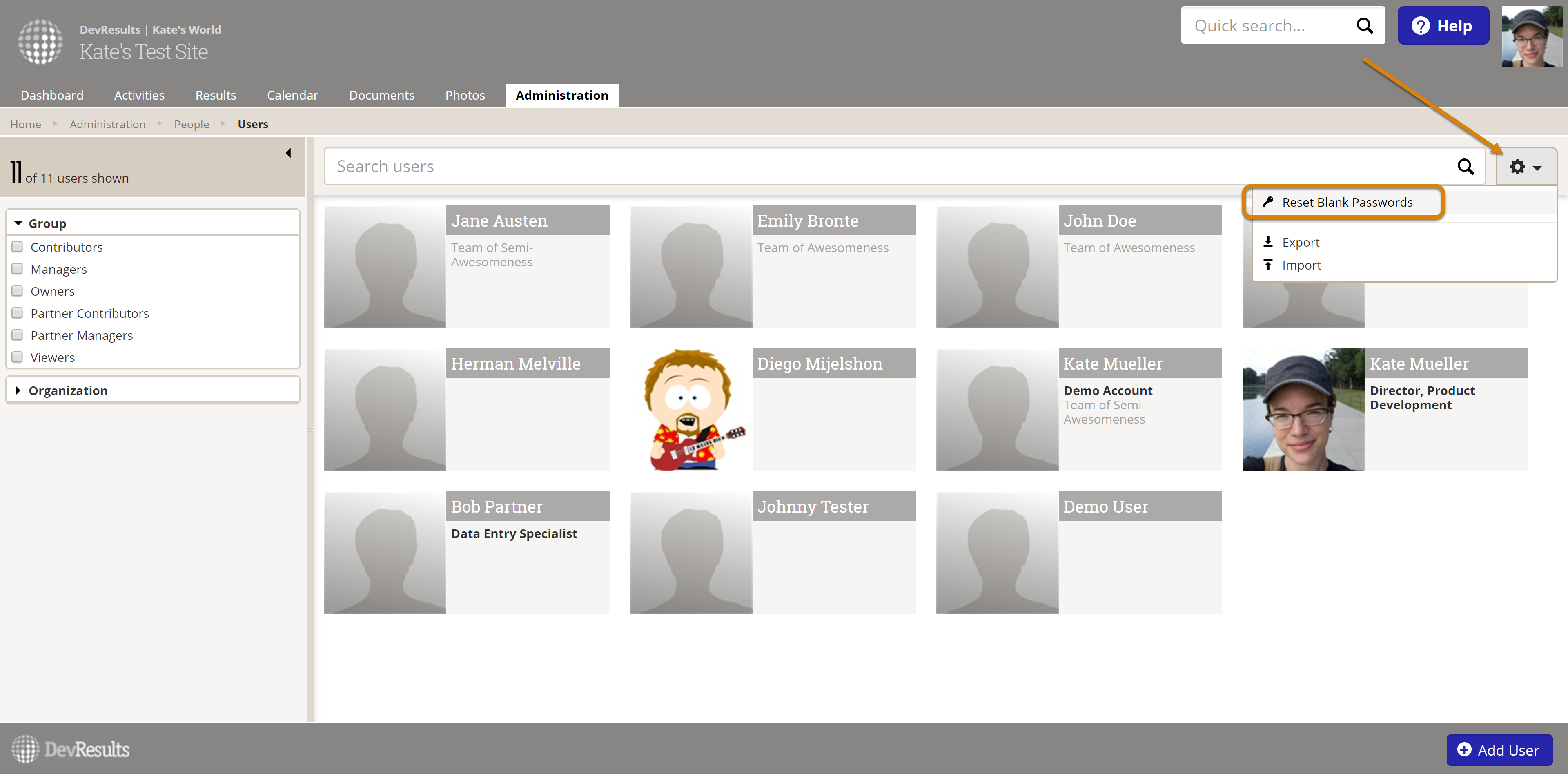Viewport: 1568px width, 774px height.
Task: Tick the Viewers checkbox
Action: point(18,357)
